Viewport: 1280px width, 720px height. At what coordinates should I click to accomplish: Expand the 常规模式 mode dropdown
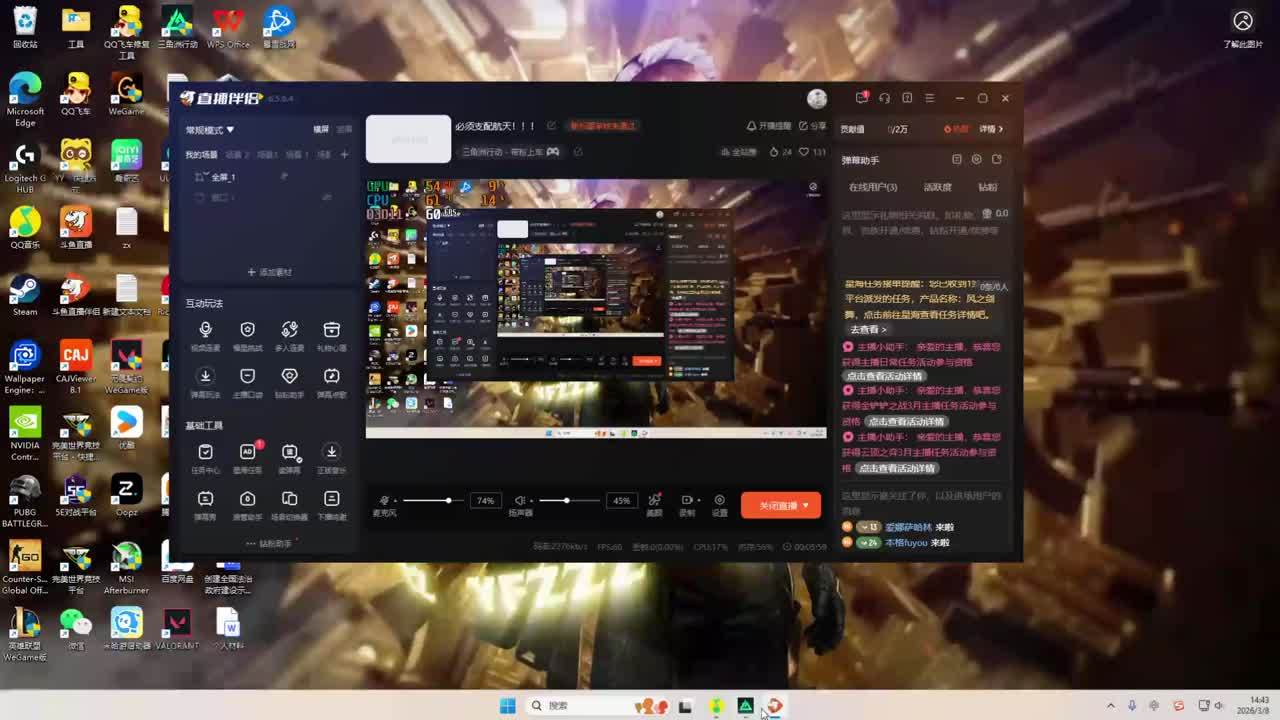[210, 130]
